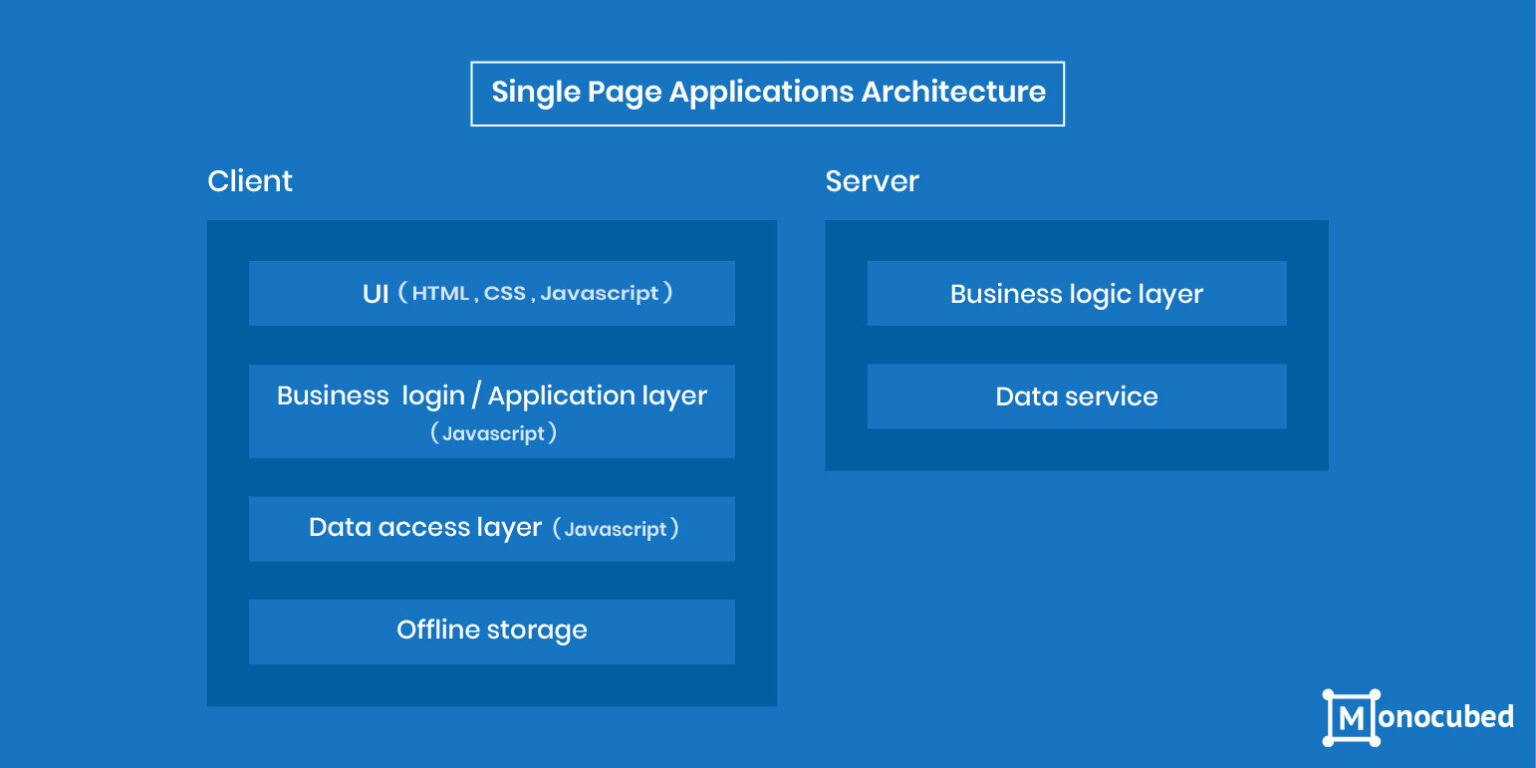Switch to the Server heading label
Screen dimensions: 1536x768
click(x=871, y=181)
